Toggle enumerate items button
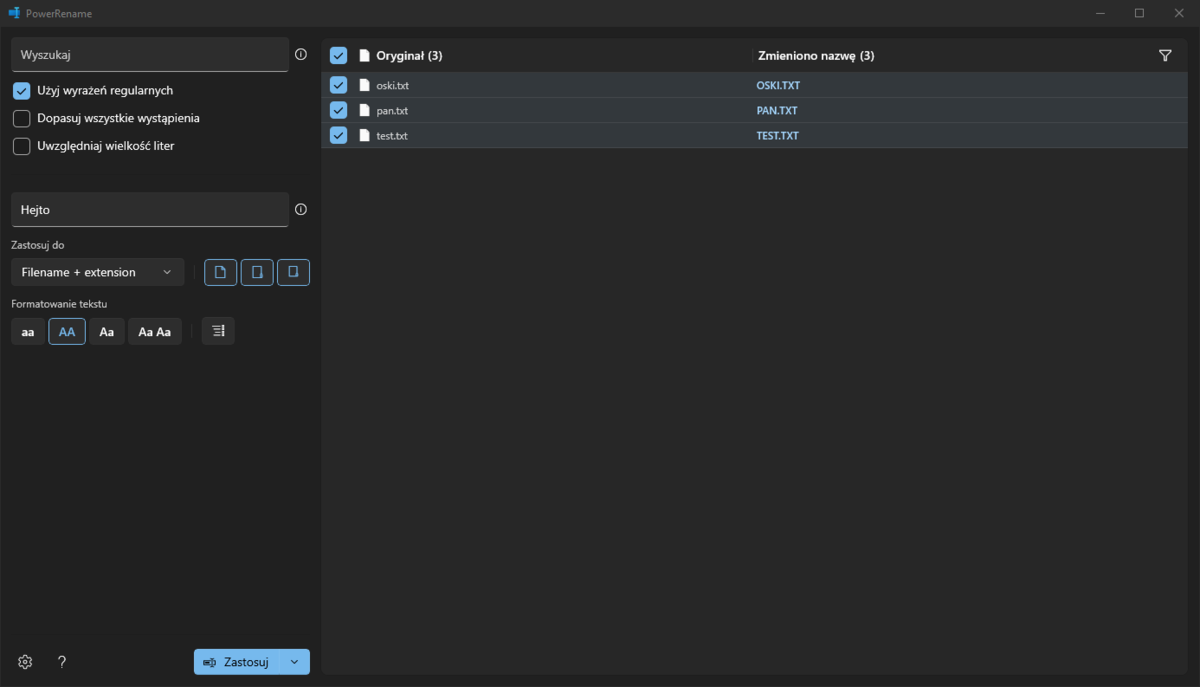 218,332
